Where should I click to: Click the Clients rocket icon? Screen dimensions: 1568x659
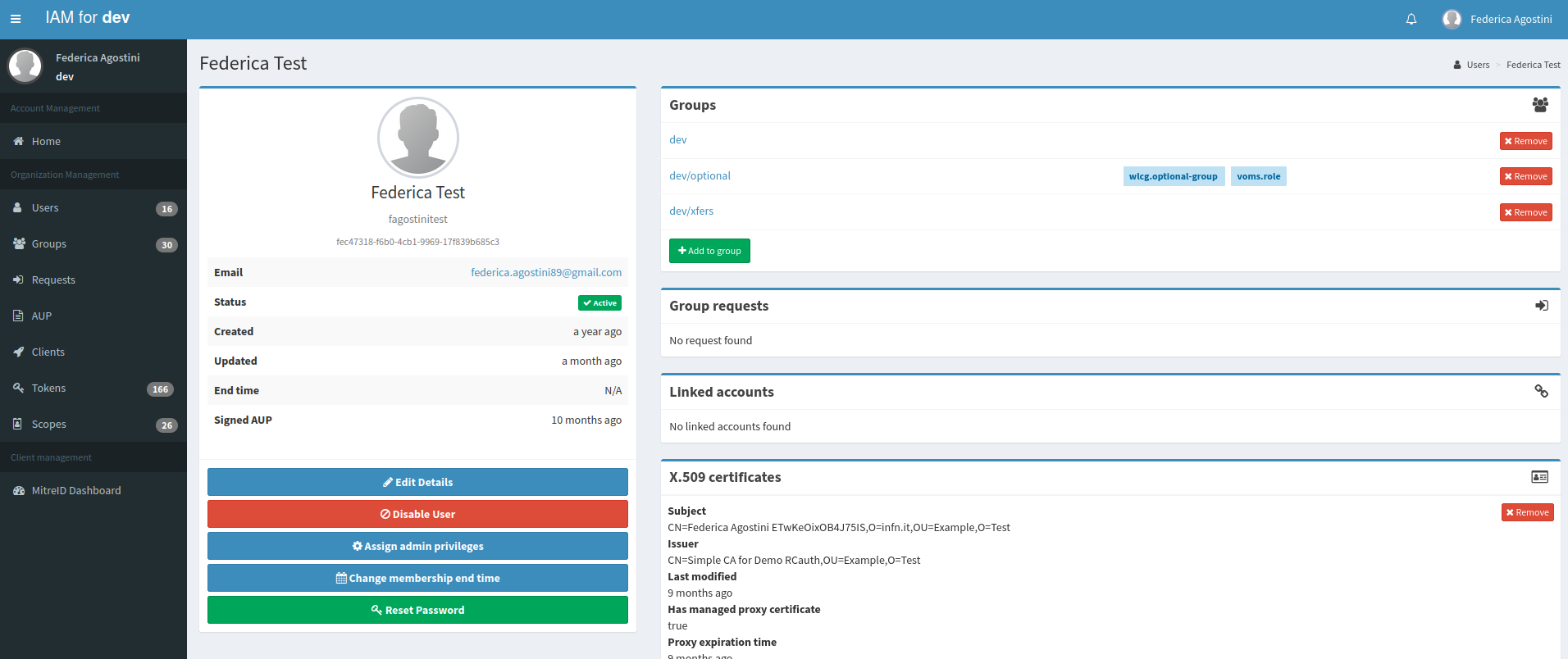pos(18,352)
